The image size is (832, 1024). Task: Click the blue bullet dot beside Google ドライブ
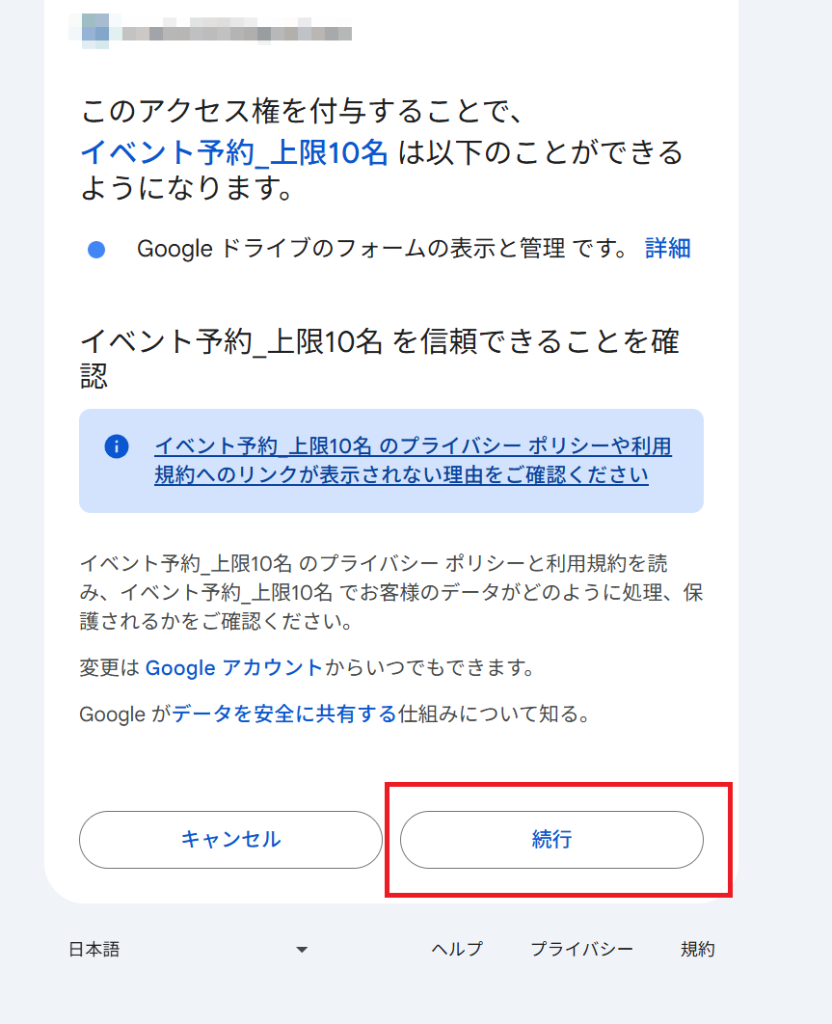coord(97,249)
